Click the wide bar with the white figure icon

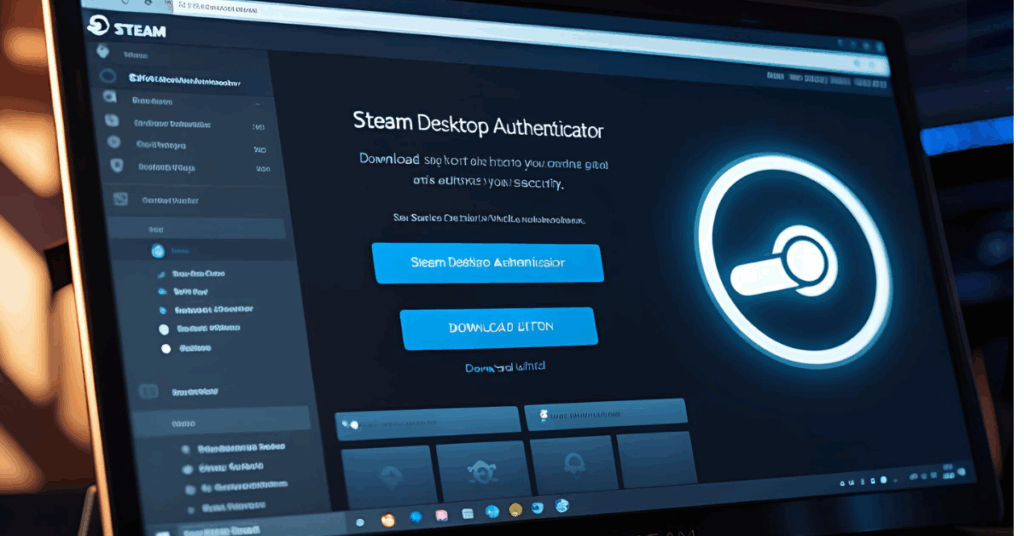coord(605,413)
